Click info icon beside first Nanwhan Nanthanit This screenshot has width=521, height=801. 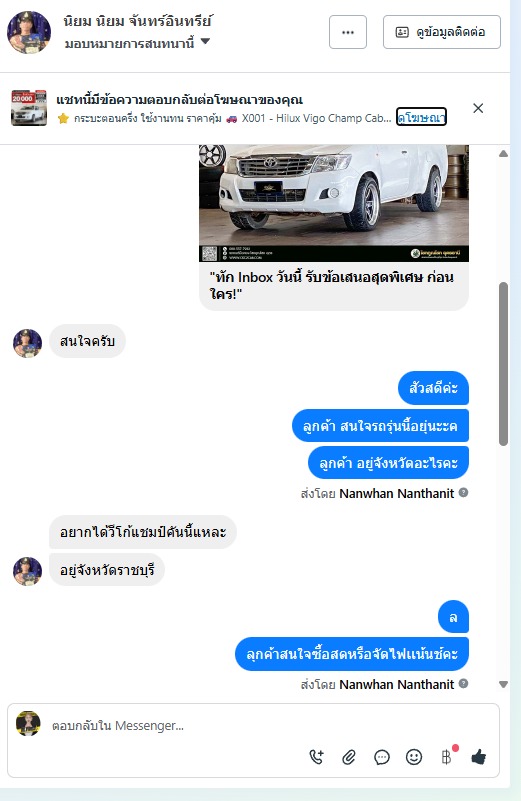463,493
